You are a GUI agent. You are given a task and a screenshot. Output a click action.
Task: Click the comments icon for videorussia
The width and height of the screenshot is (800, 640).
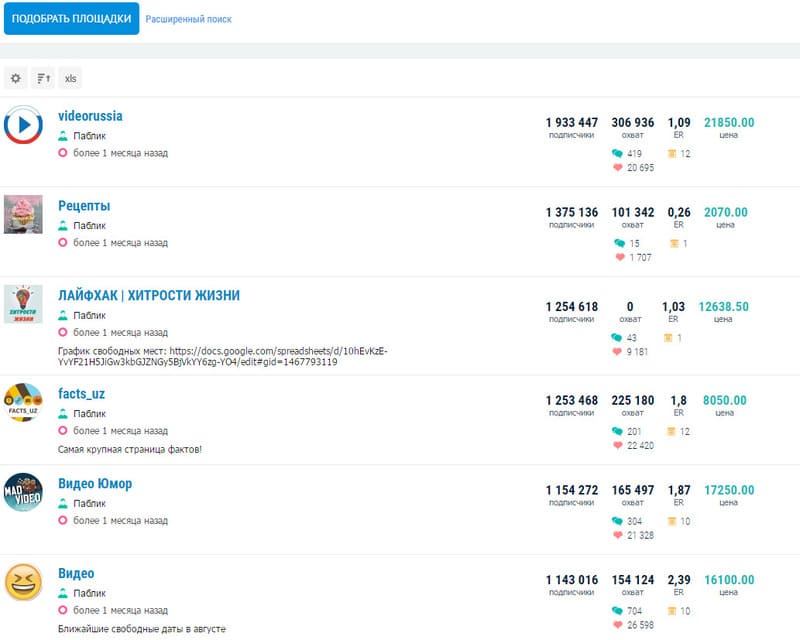617,154
